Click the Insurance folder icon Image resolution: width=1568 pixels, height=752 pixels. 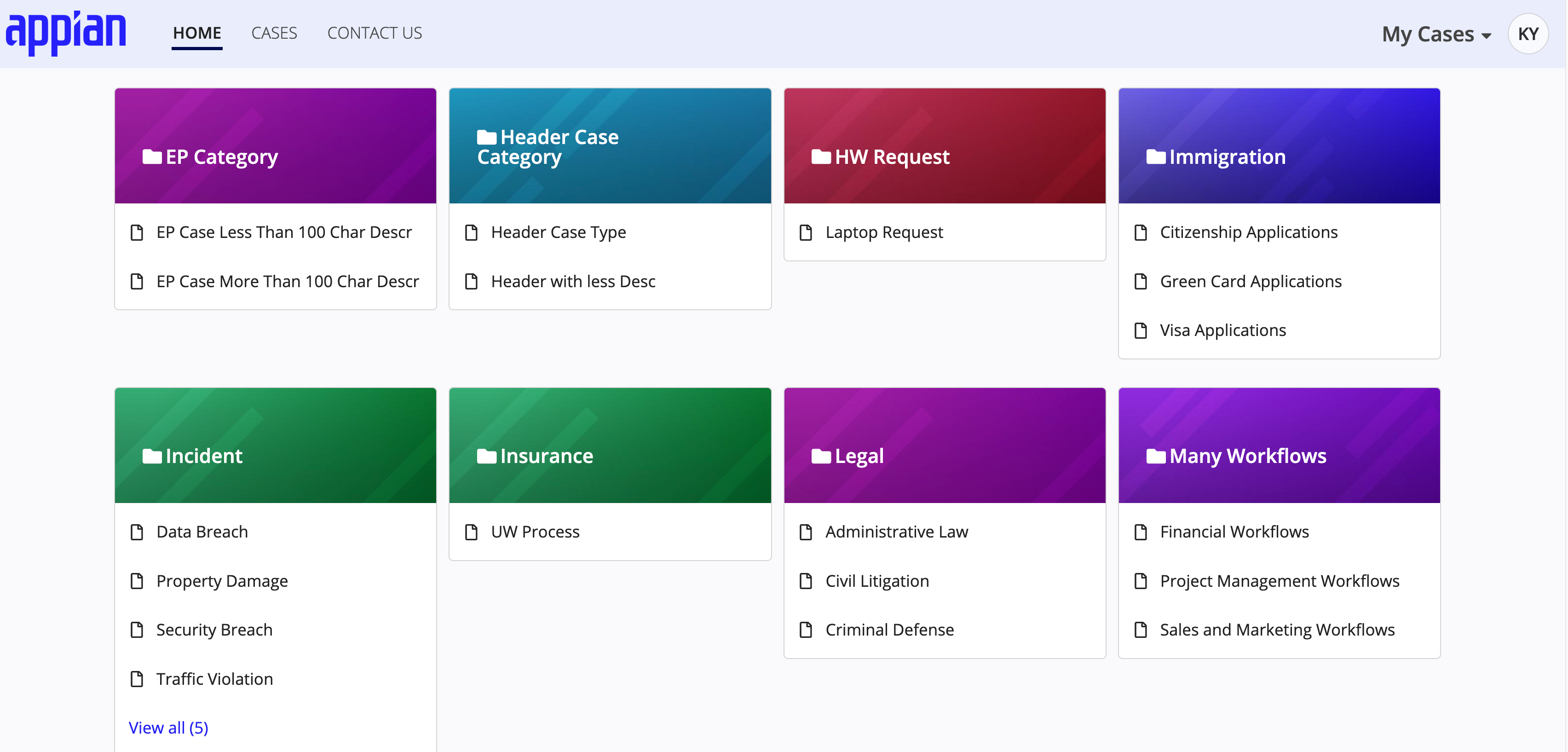click(486, 456)
